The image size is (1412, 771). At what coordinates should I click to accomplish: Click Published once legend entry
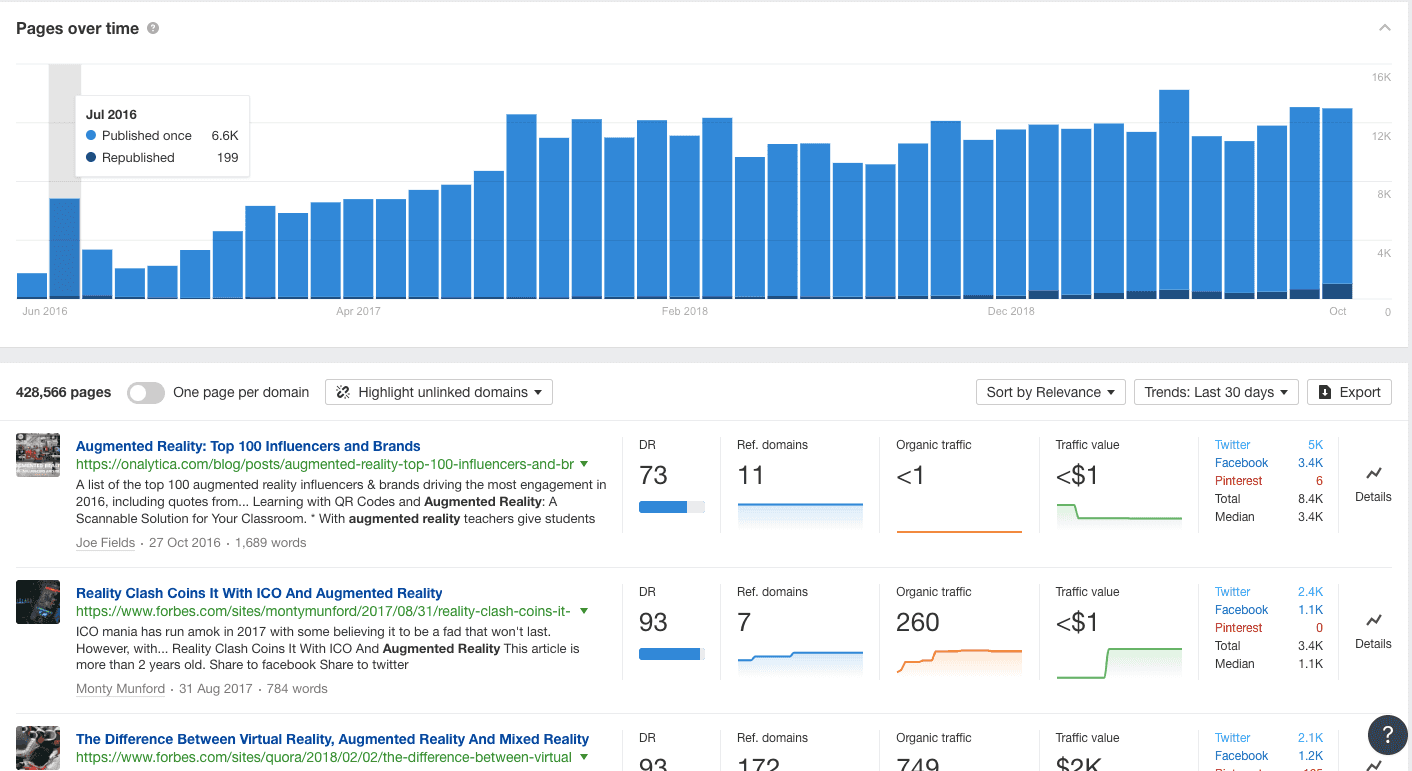(x=162, y=135)
